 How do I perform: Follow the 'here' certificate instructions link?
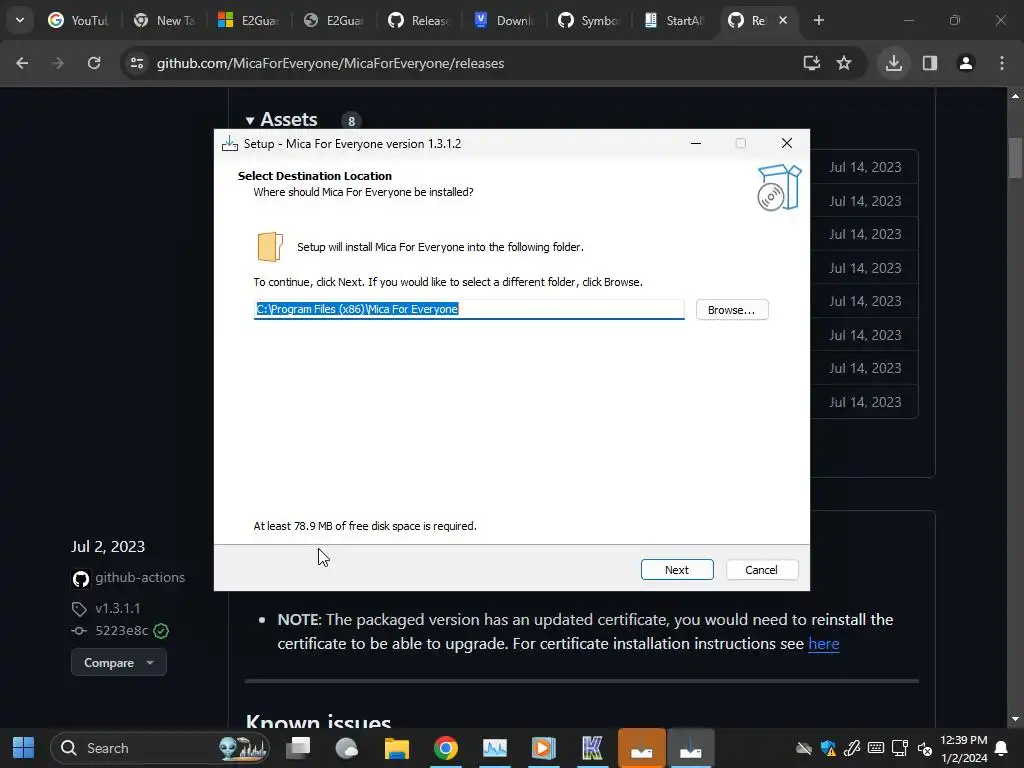coord(824,643)
